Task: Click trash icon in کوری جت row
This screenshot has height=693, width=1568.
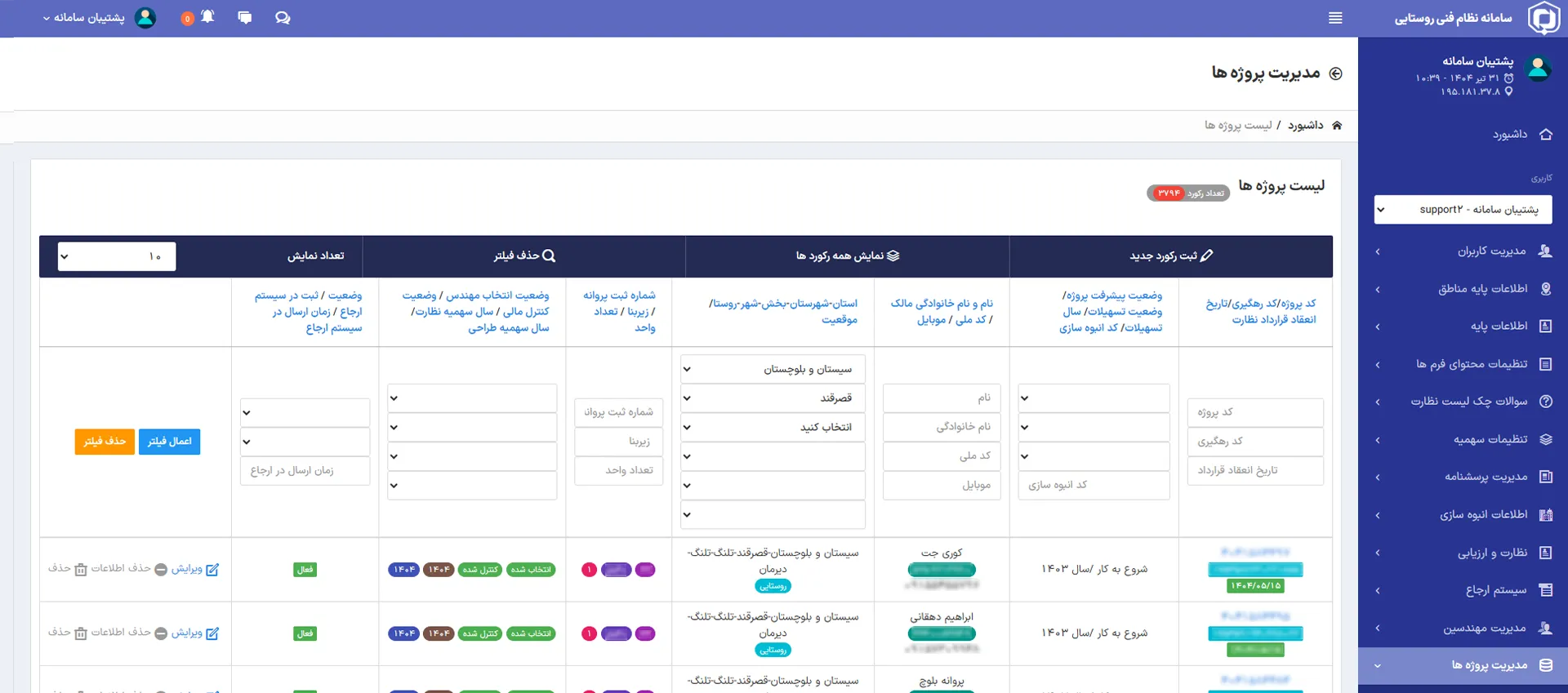Action: click(x=81, y=570)
